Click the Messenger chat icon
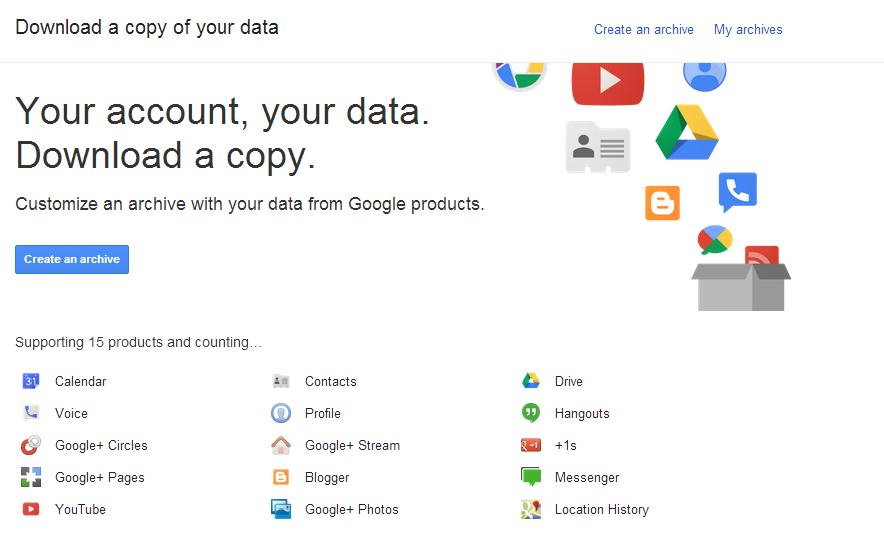Image resolution: width=884 pixels, height=541 pixels. [531, 477]
